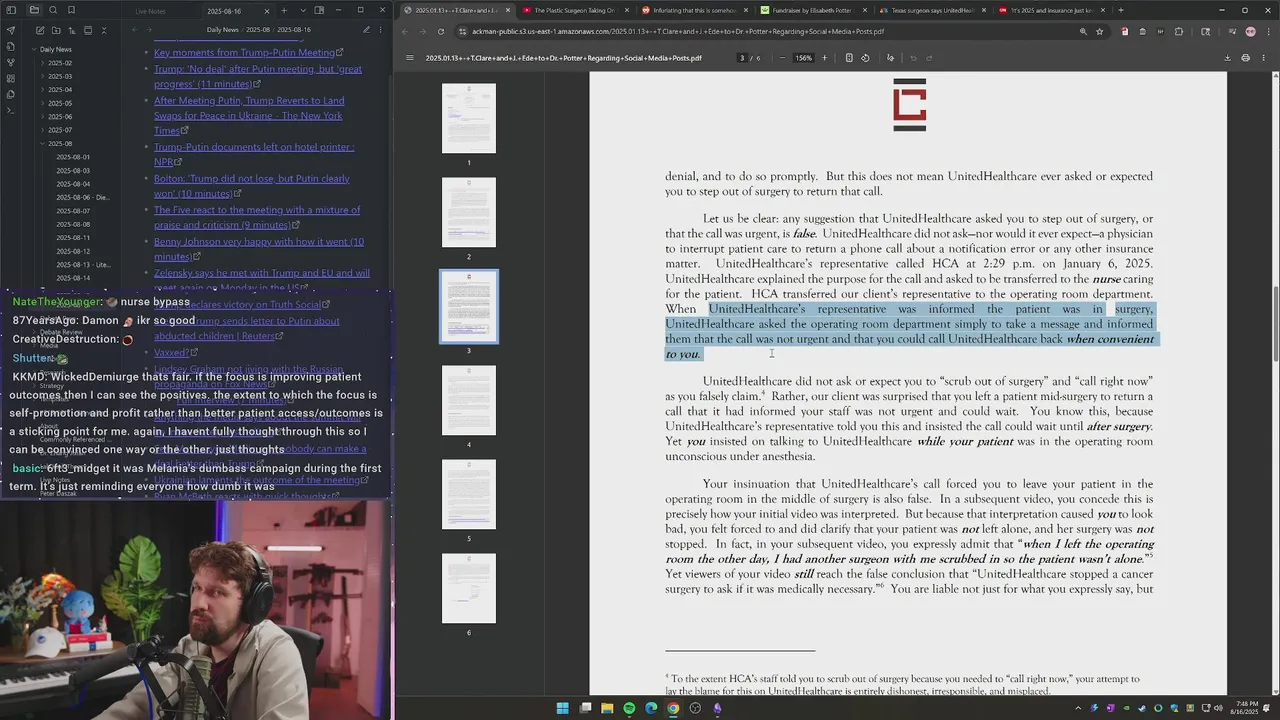Fit the PDF page to width
This screenshot has width=1280, height=720.
click(x=849, y=58)
